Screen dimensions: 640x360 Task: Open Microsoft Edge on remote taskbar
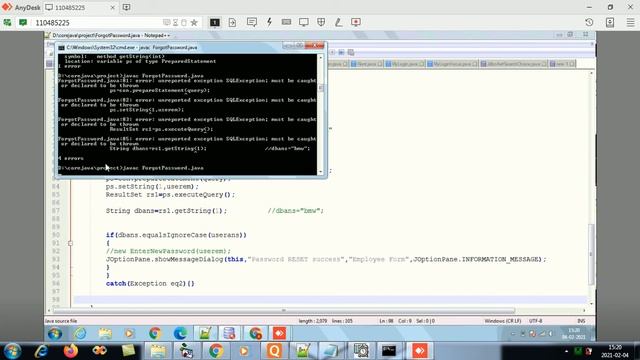pyautogui.click(x=180, y=334)
